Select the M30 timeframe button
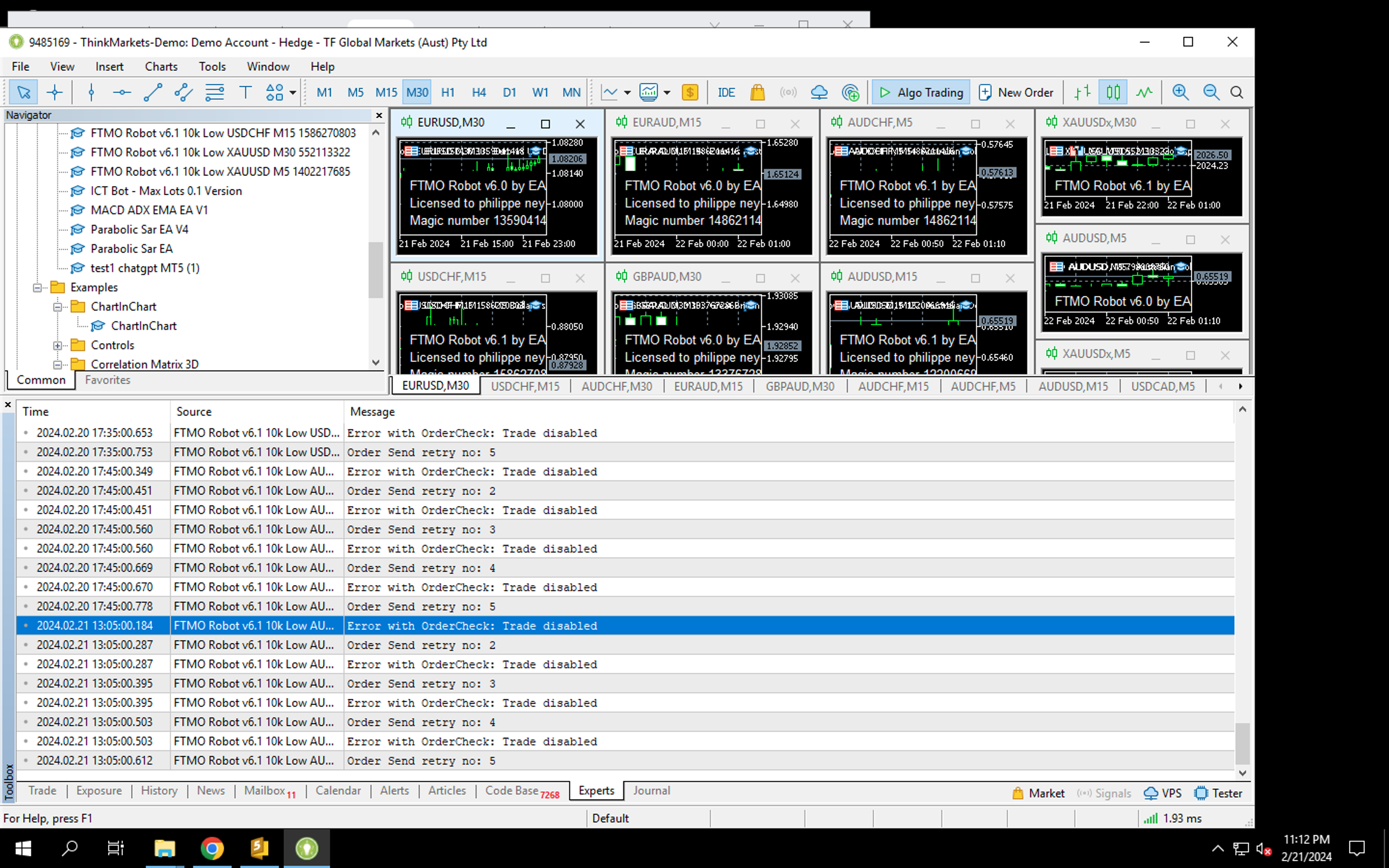This screenshot has height=868, width=1389. pyautogui.click(x=417, y=93)
